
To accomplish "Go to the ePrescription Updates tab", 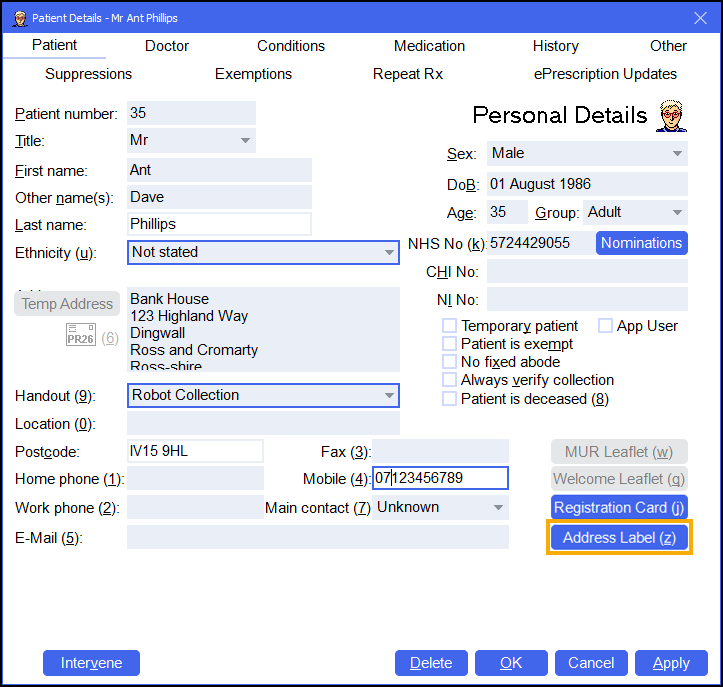I will pyautogui.click(x=605, y=74).
